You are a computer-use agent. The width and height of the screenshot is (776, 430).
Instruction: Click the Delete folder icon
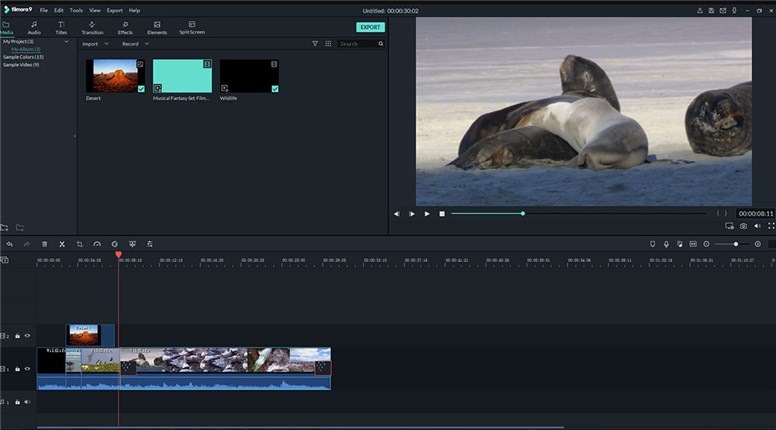pos(20,228)
